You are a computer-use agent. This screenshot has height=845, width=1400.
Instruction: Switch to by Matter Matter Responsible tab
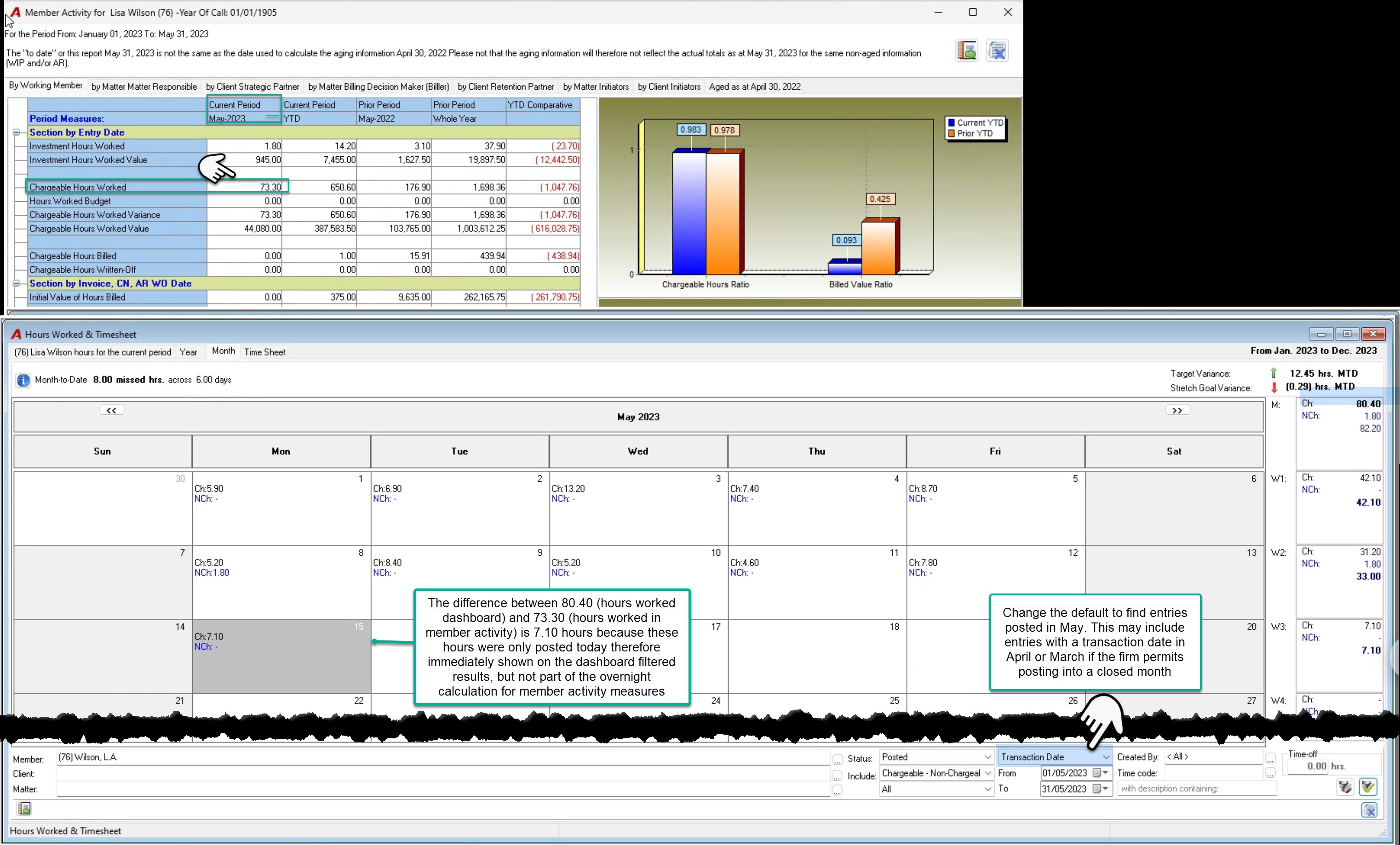tap(144, 87)
